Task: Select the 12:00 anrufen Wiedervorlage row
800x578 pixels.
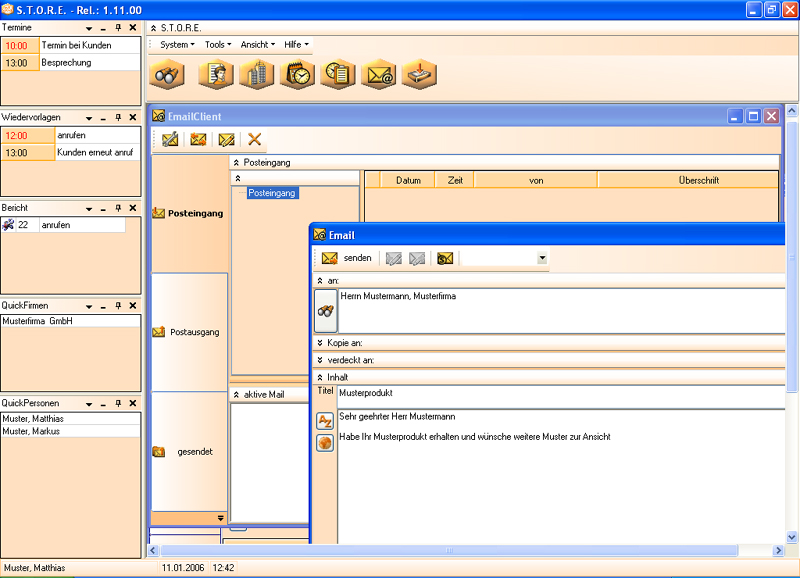Action: click(x=71, y=135)
